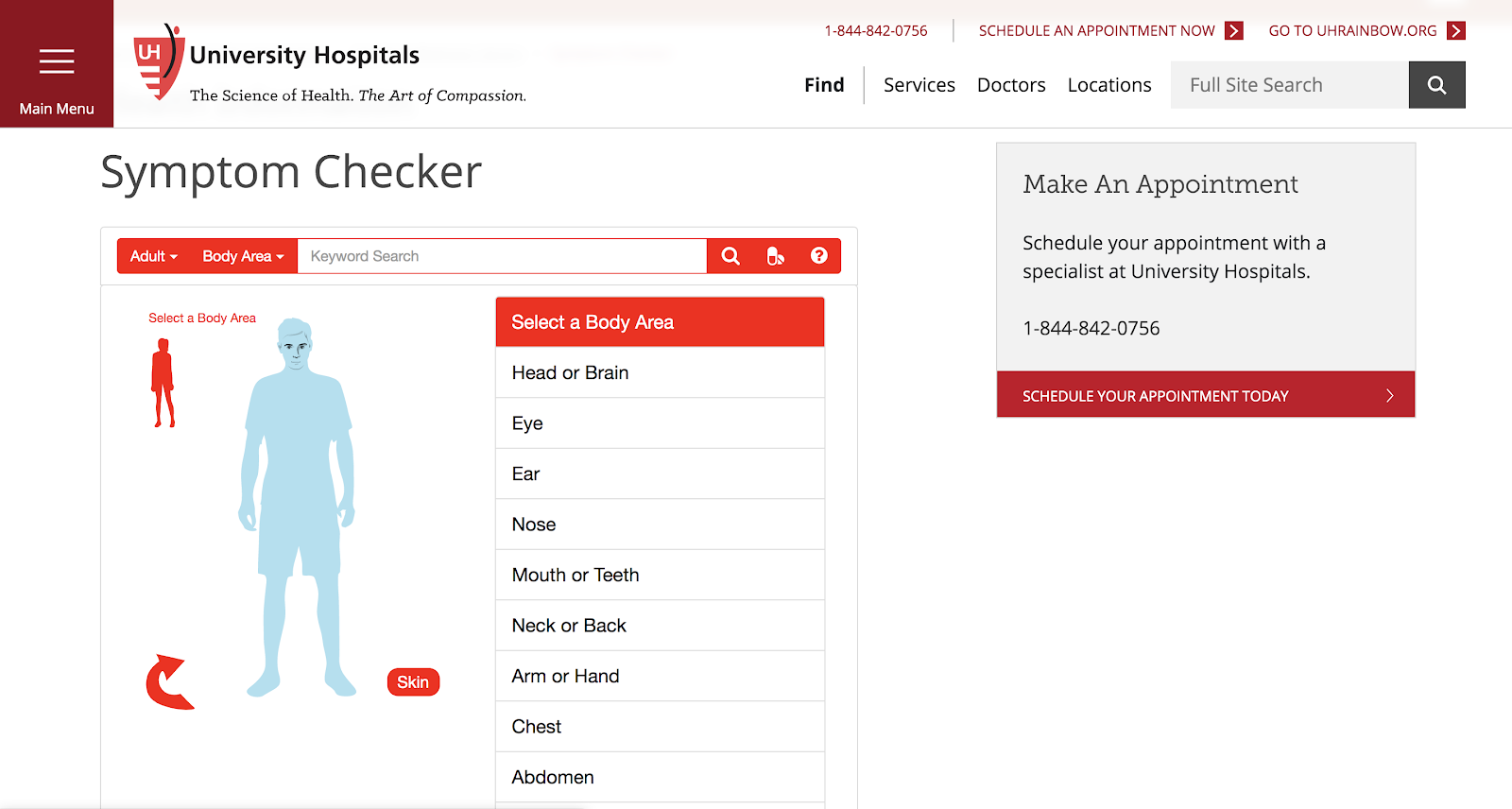
Task: Click the symptom keyword search magnifier icon
Action: pos(730,256)
